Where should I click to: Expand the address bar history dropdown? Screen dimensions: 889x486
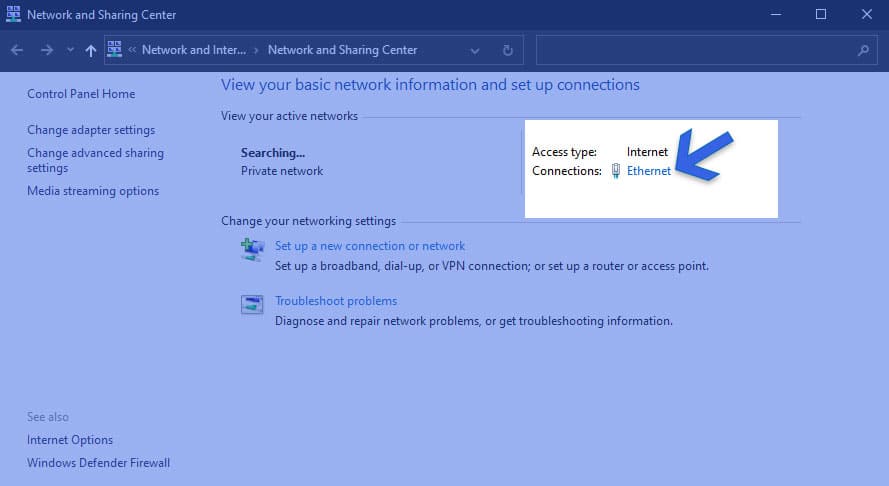(475, 50)
